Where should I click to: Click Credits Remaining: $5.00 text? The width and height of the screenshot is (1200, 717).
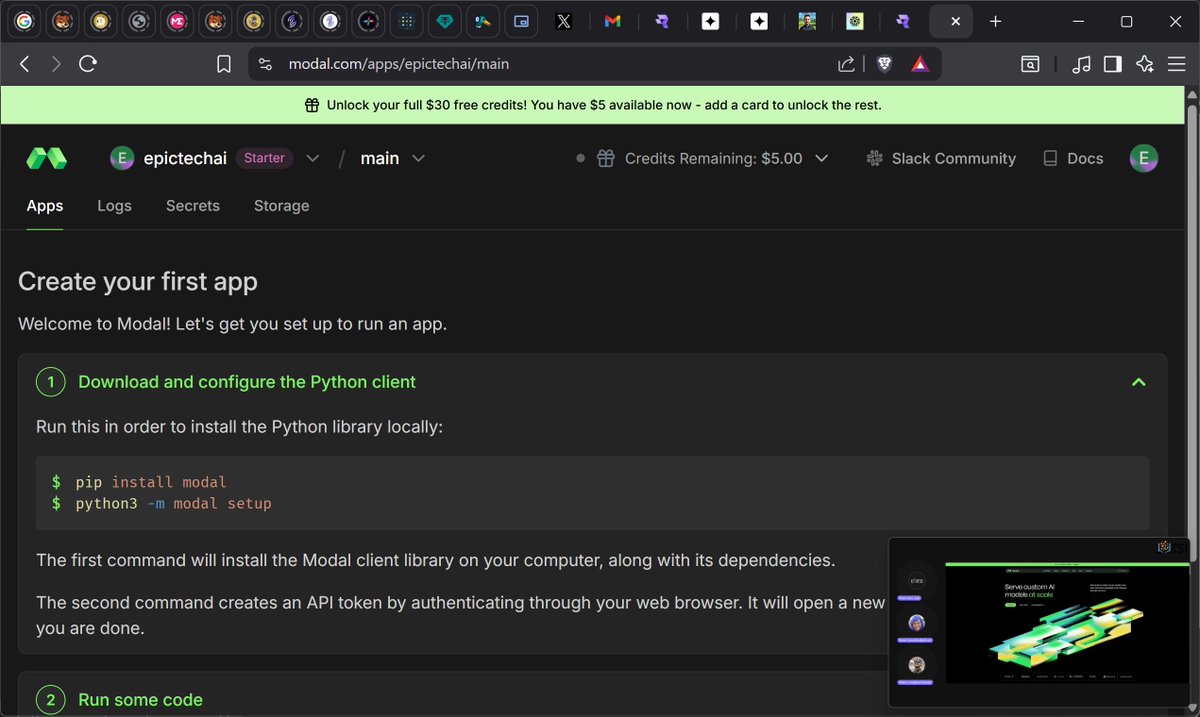pyautogui.click(x=713, y=158)
